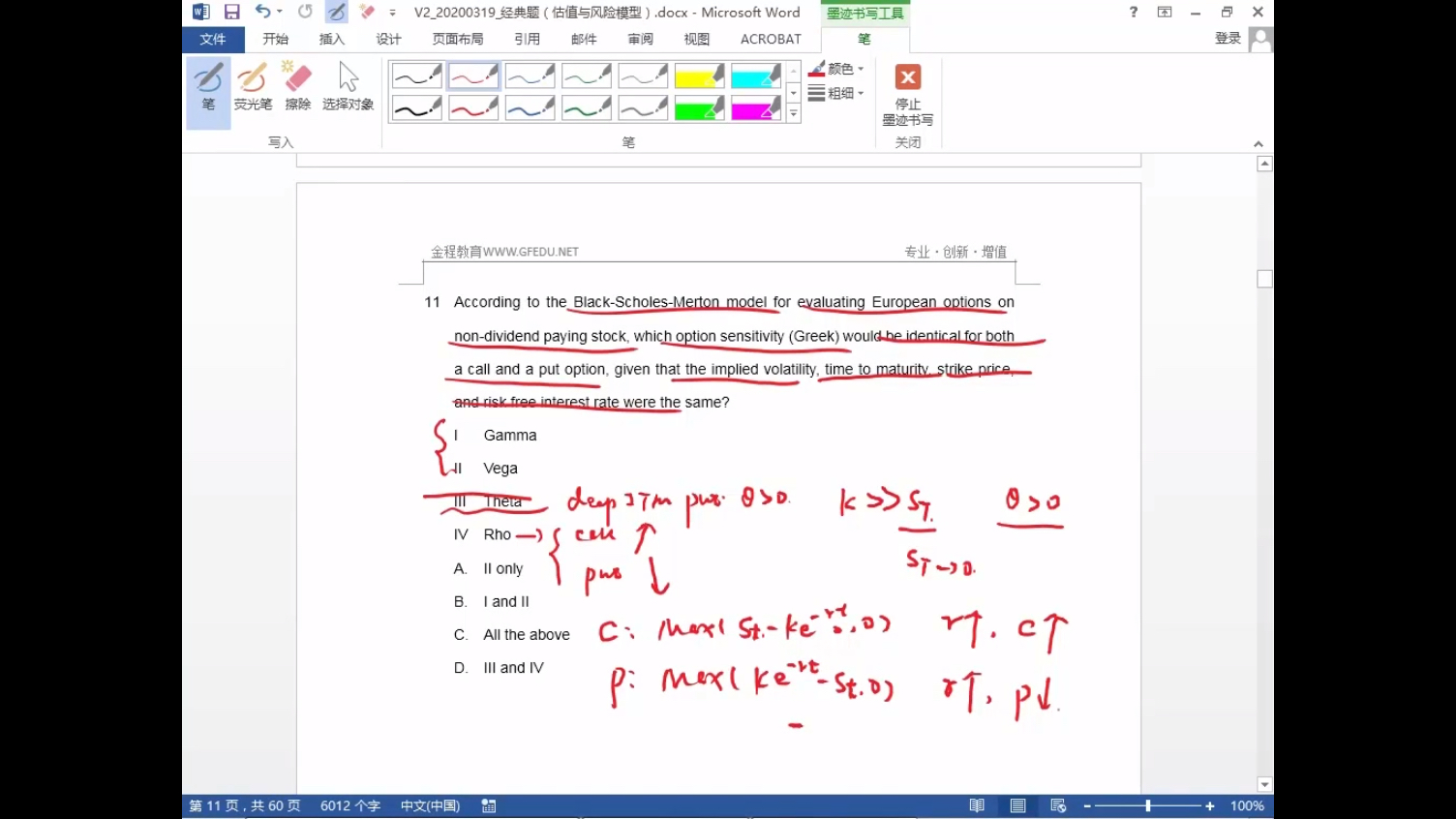Image resolution: width=1456 pixels, height=819 pixels.
Task: Click the language indicator 中文(中国)
Action: (x=430, y=805)
